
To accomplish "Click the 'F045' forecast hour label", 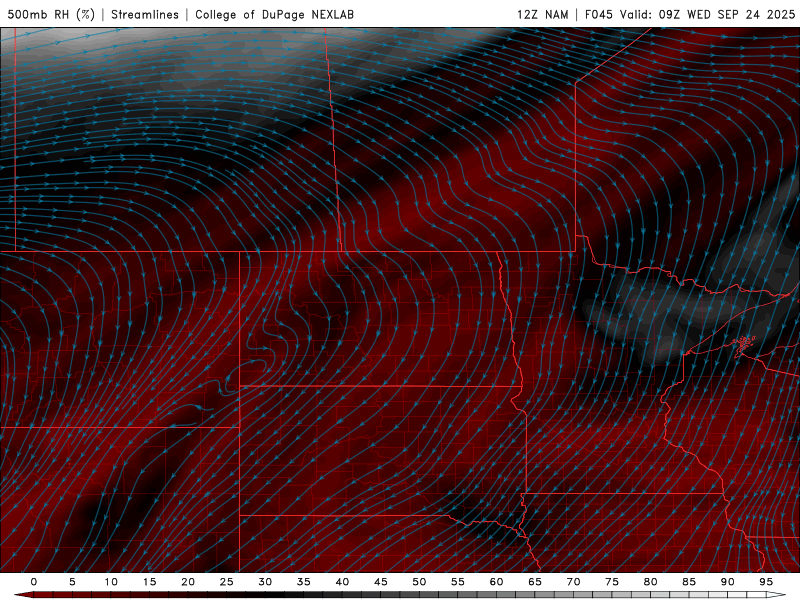I will click(598, 14).
